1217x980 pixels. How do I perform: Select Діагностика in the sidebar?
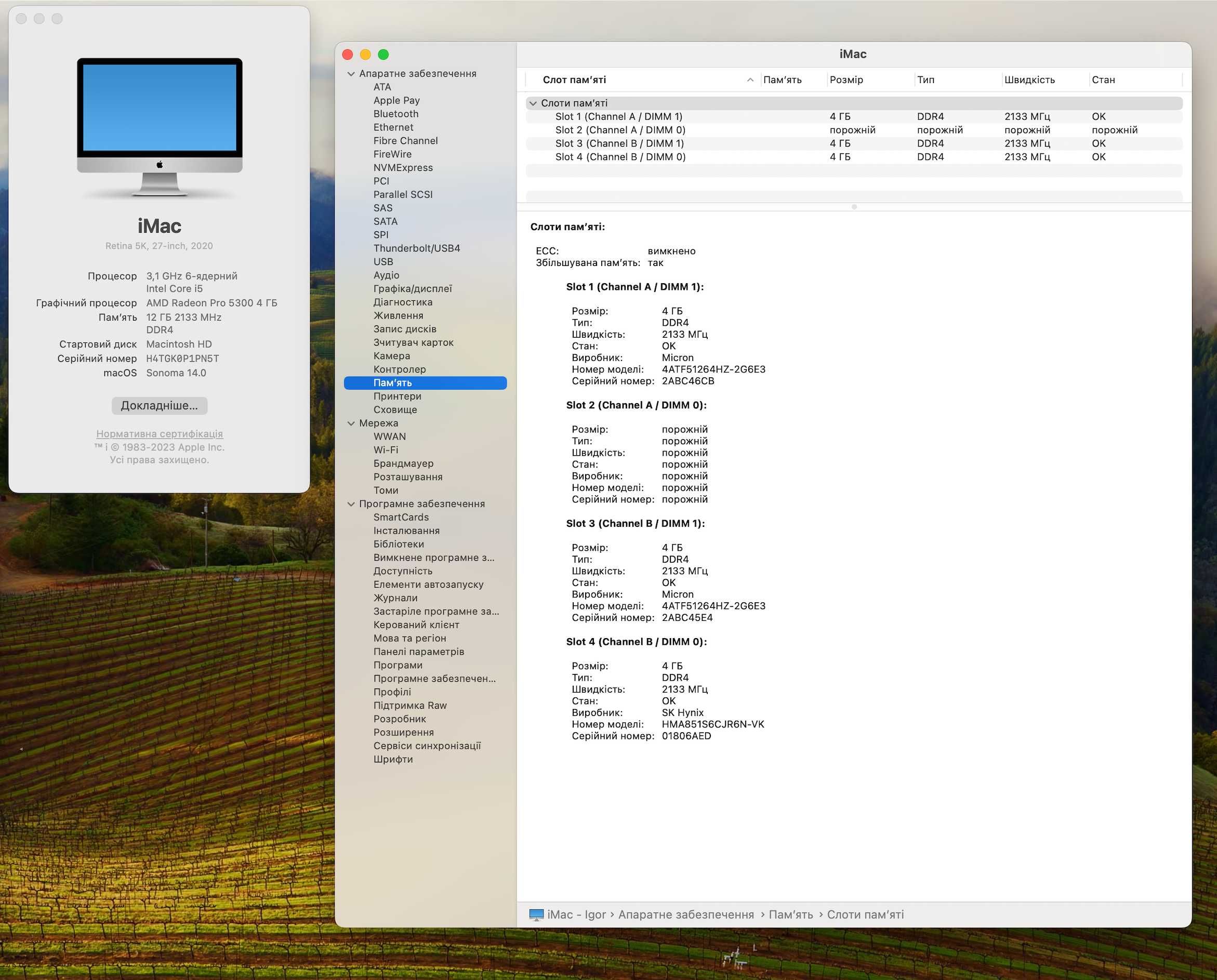(x=403, y=302)
